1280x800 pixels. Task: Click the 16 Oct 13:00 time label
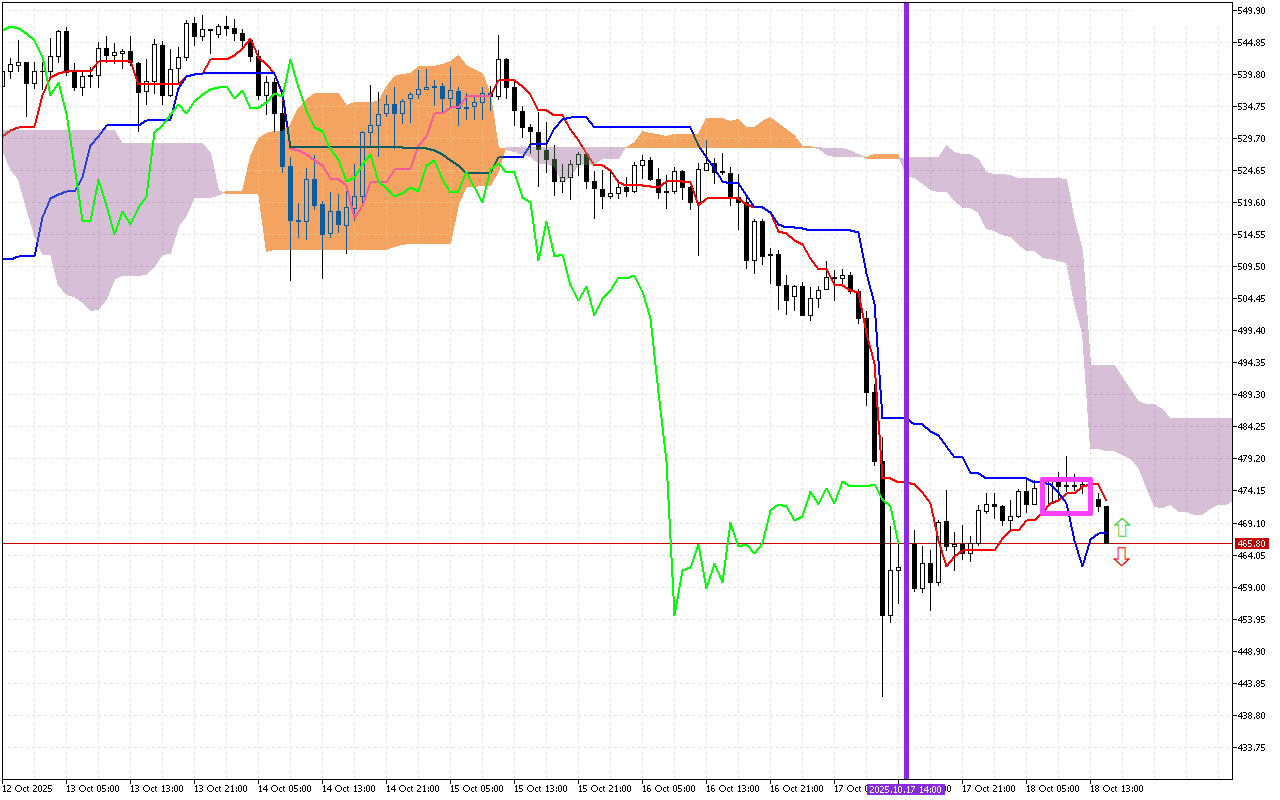[x=730, y=789]
